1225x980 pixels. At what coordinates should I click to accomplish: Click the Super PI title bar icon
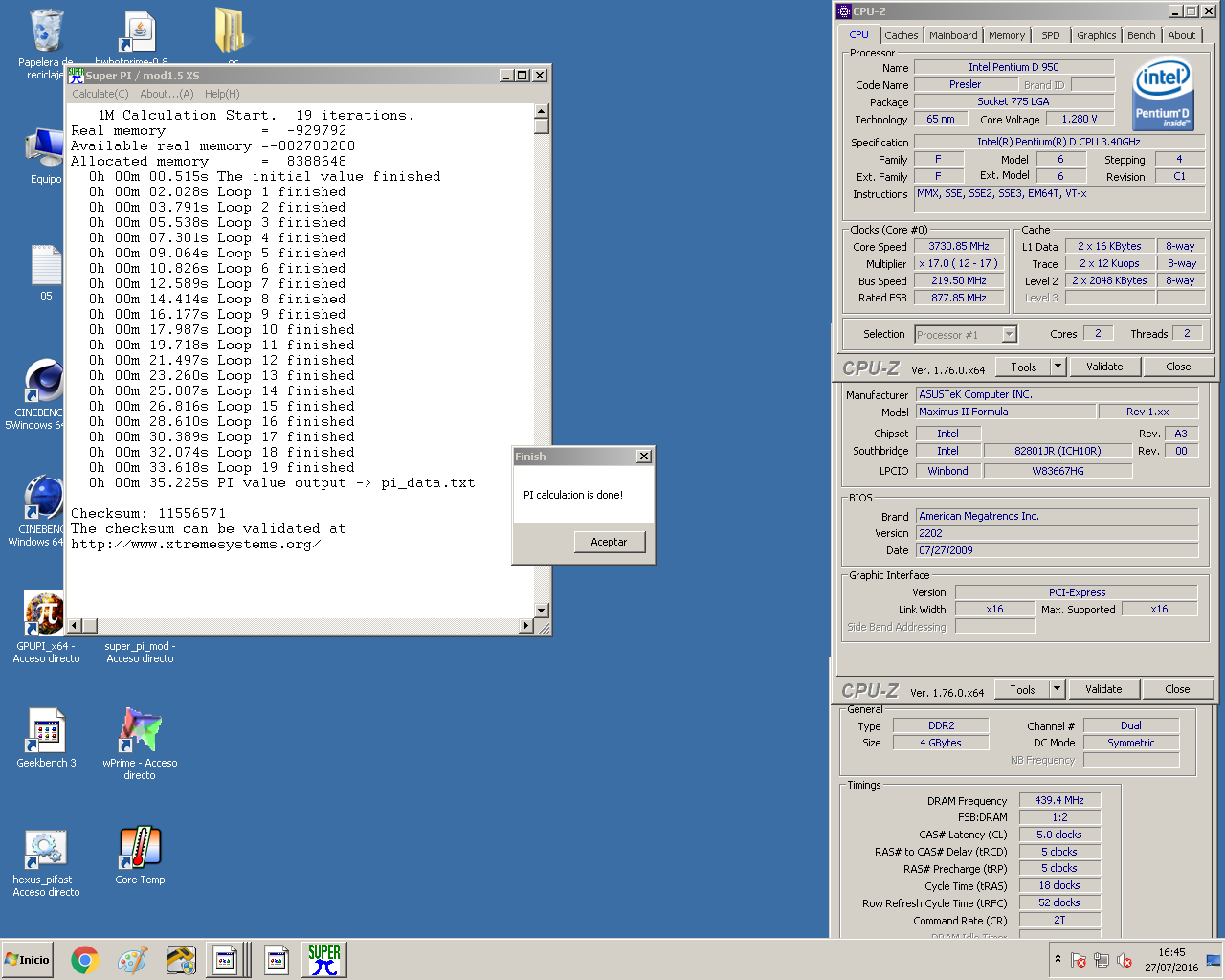(x=76, y=75)
